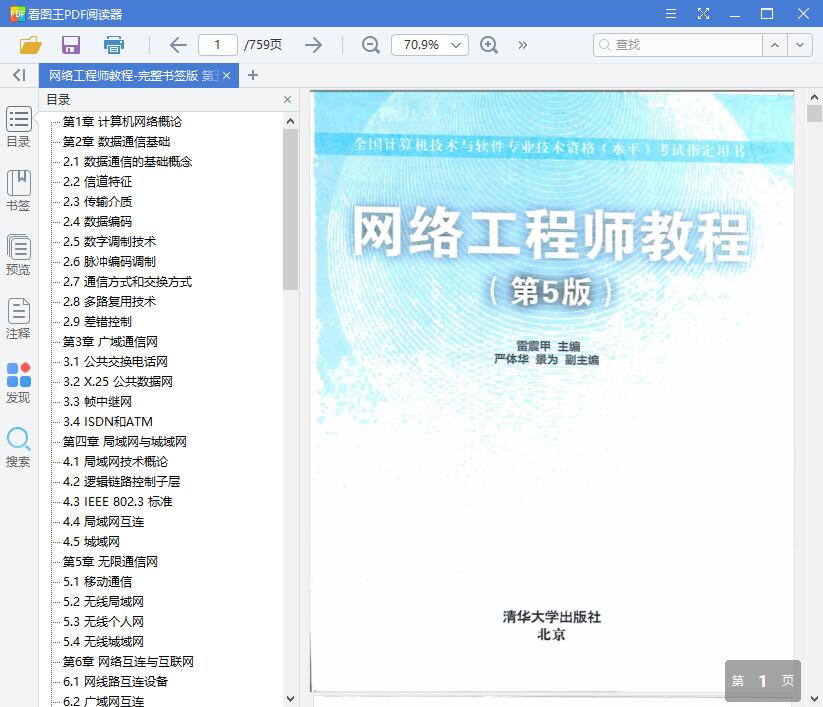This screenshot has width=823, height=707.
Task: Zoom in using the magnifier plus icon
Action: point(489,45)
